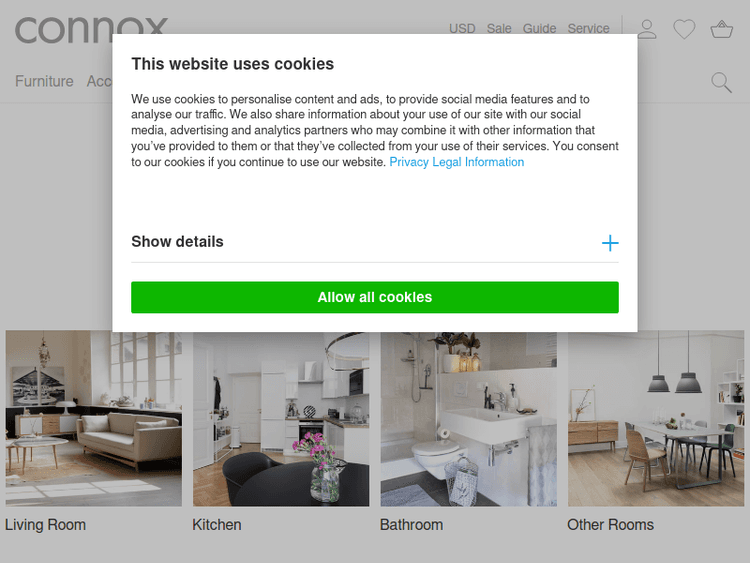This screenshot has width=750, height=563.
Task: Open the Guide menu item
Action: click(x=539, y=29)
